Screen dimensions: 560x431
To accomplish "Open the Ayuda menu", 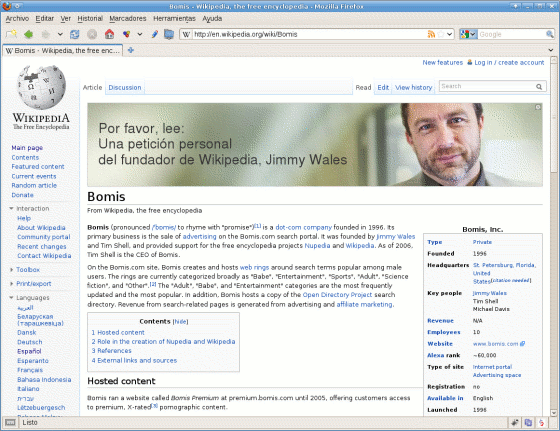I will tap(212, 19).
